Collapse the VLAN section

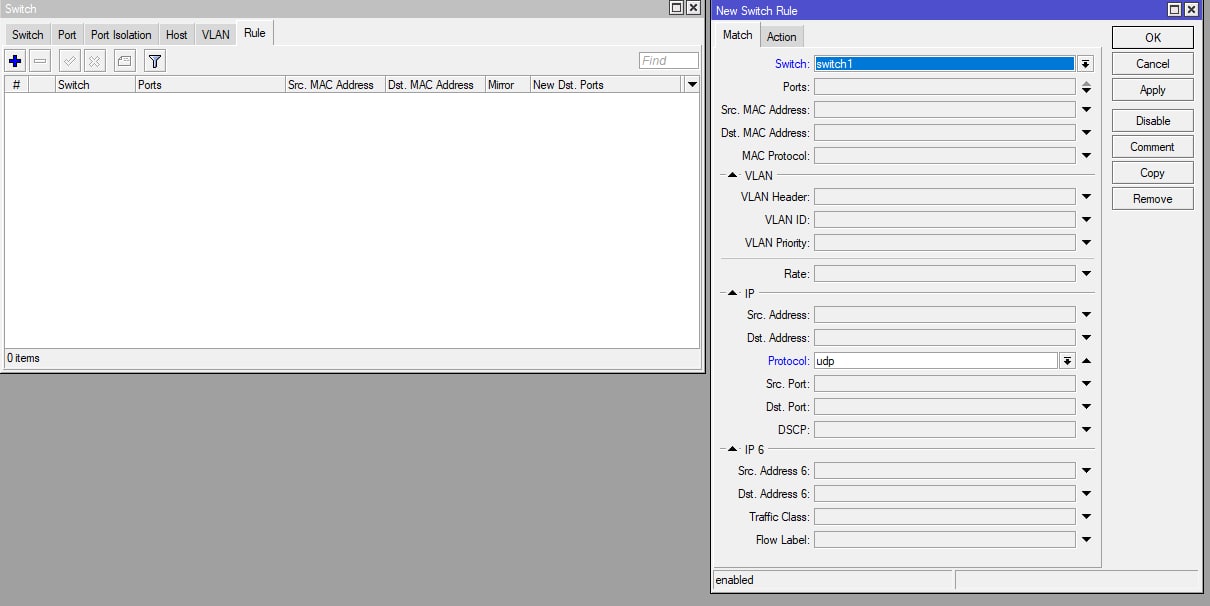click(x=732, y=176)
